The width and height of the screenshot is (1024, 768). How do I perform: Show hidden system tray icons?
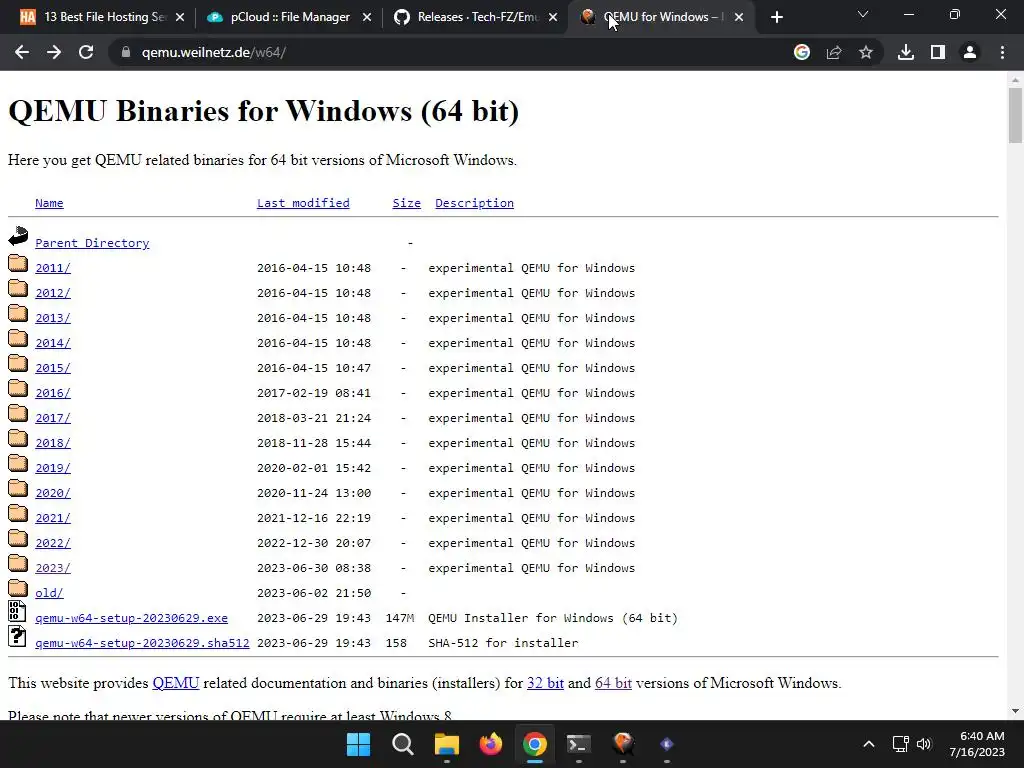point(869,744)
